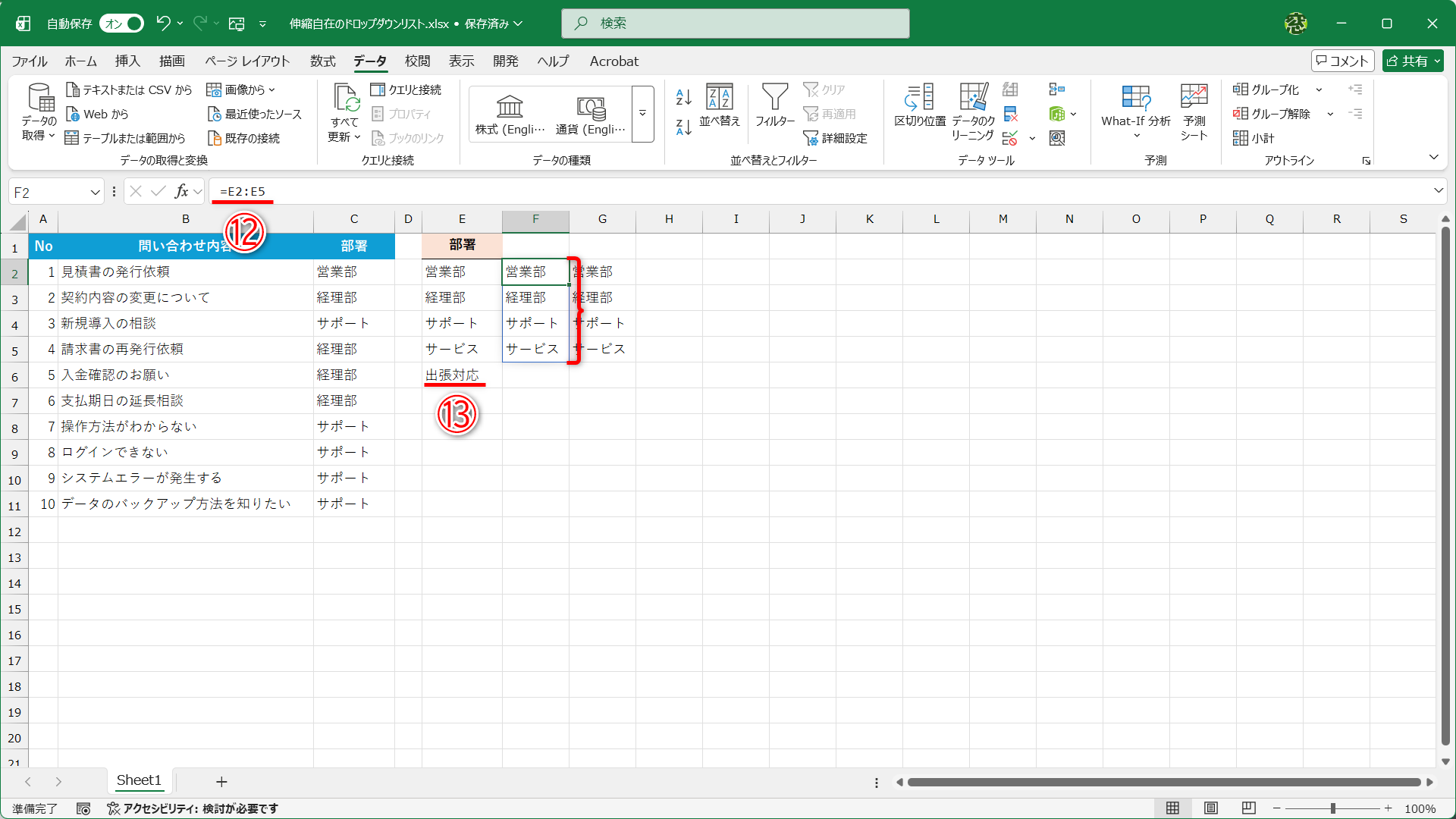Open What-If 分析 analysis tool
This screenshot has width=1456, height=819.
click(x=1135, y=108)
